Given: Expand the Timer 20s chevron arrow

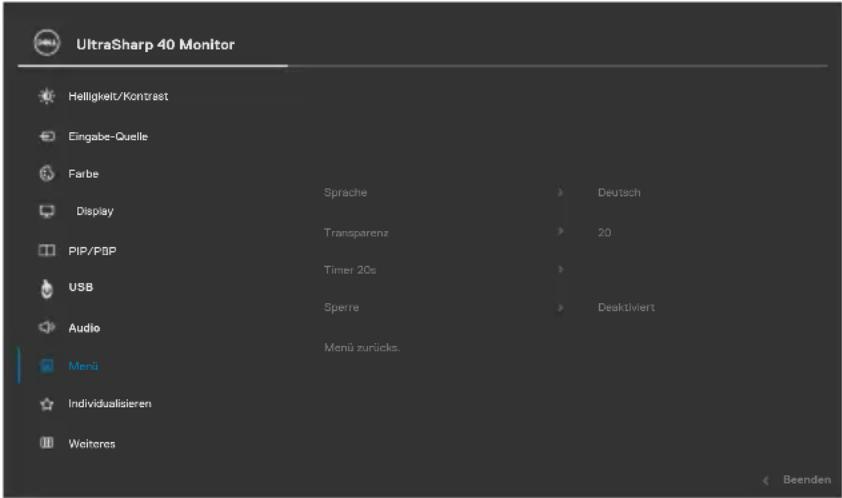Looking at the screenshot, I should pyautogui.click(x=560, y=269).
